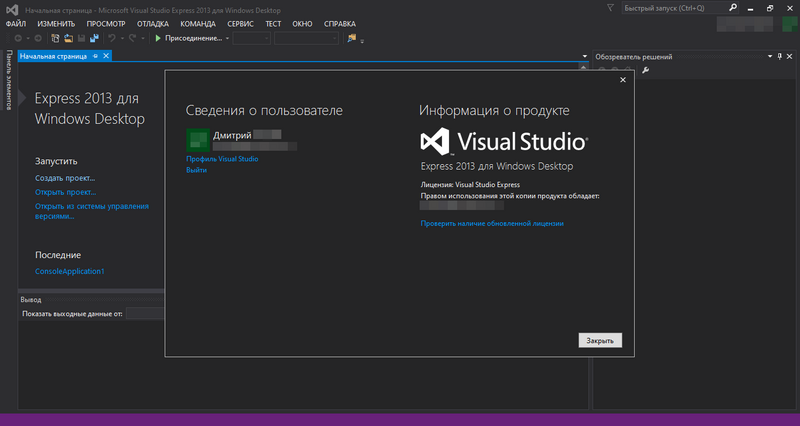This screenshot has width=800, height=426.
Task: Open the ОКНО menu
Action: tap(302, 24)
